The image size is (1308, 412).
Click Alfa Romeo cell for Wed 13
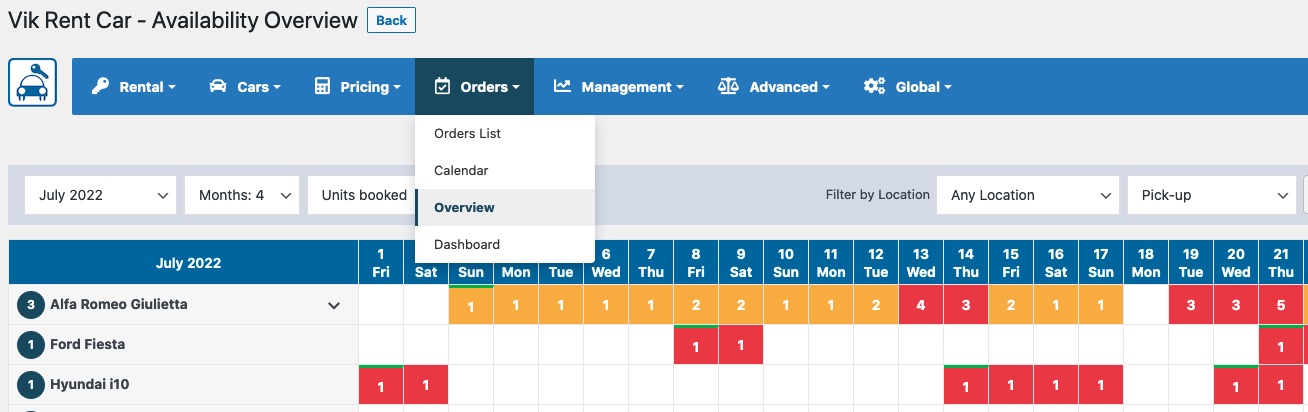click(921, 305)
